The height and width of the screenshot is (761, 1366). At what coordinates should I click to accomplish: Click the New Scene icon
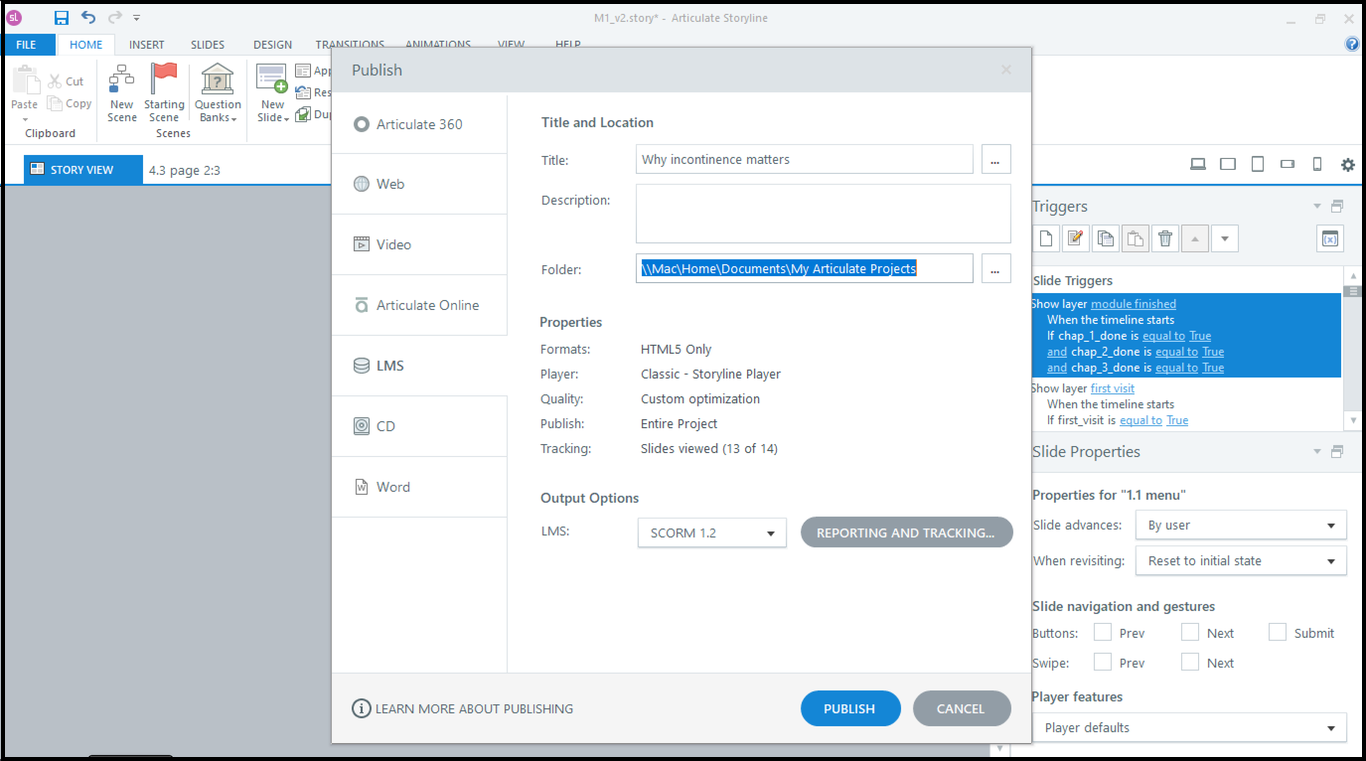point(122,79)
